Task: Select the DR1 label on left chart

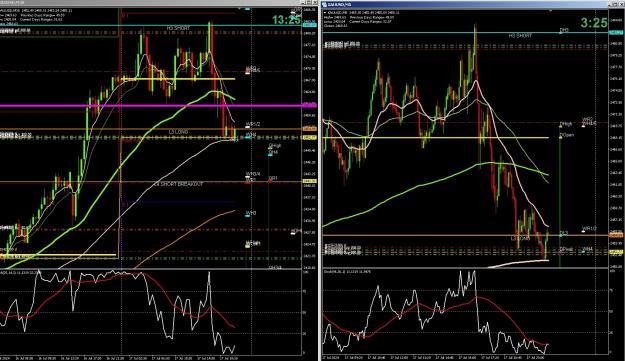Action: tap(273, 178)
